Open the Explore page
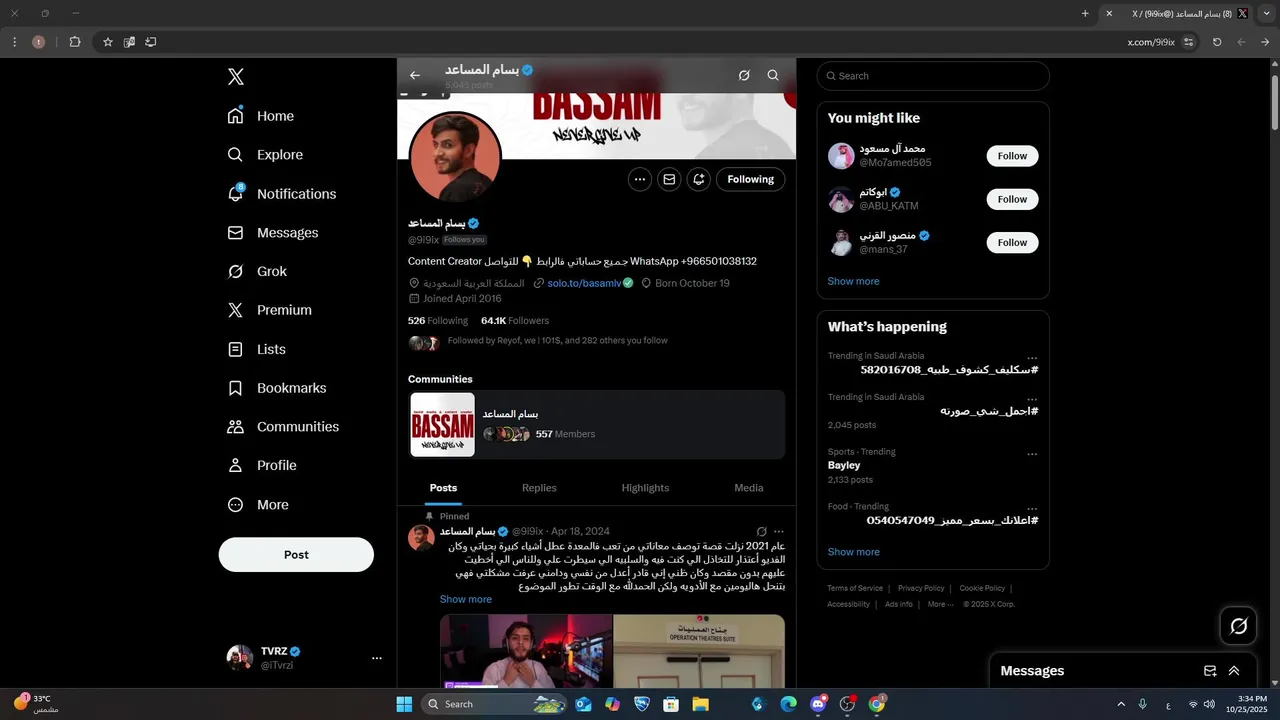 (x=265, y=155)
